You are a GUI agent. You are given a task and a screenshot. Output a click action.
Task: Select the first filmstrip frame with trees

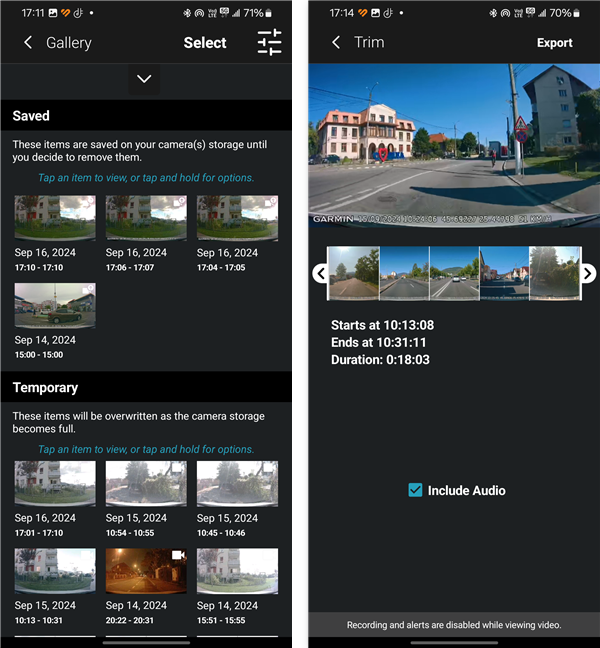tap(353, 273)
